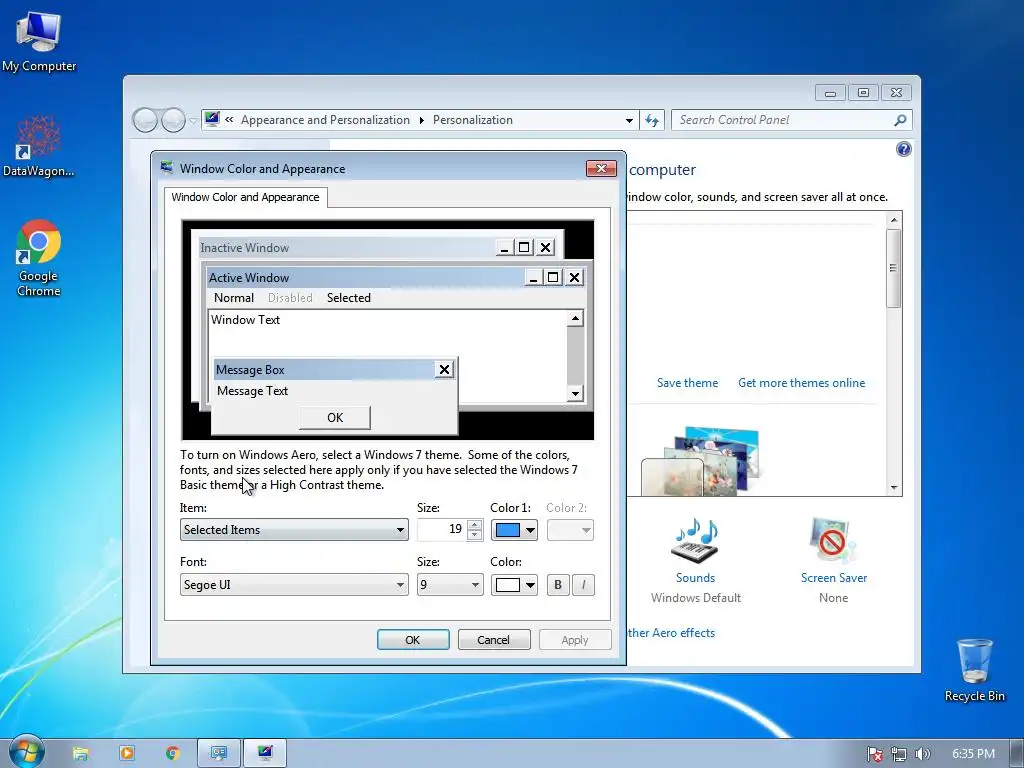Open the volume speaker tray icon
This screenshot has height=768, width=1024.
pos(922,754)
